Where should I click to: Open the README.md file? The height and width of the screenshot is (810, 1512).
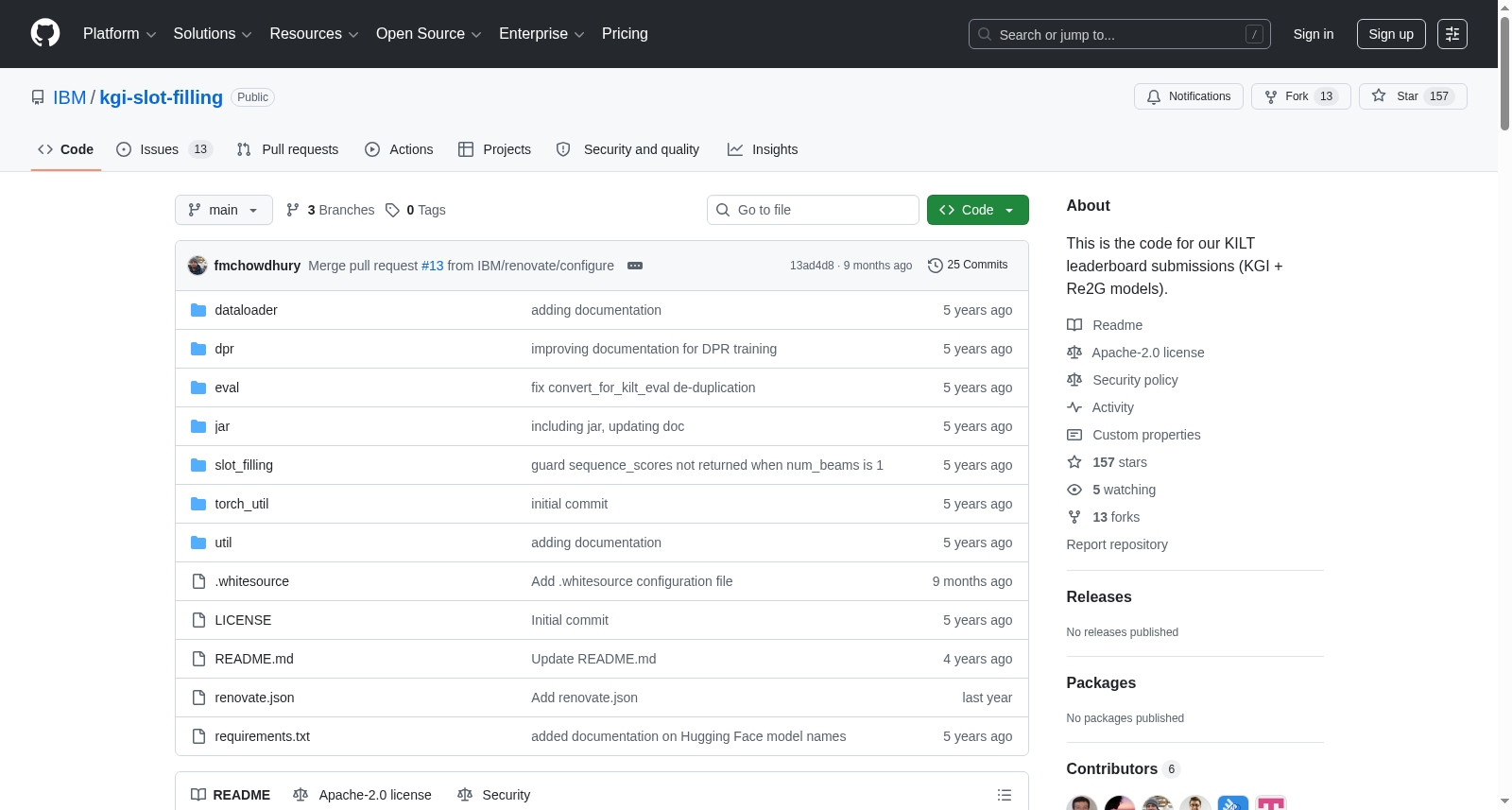point(254,659)
